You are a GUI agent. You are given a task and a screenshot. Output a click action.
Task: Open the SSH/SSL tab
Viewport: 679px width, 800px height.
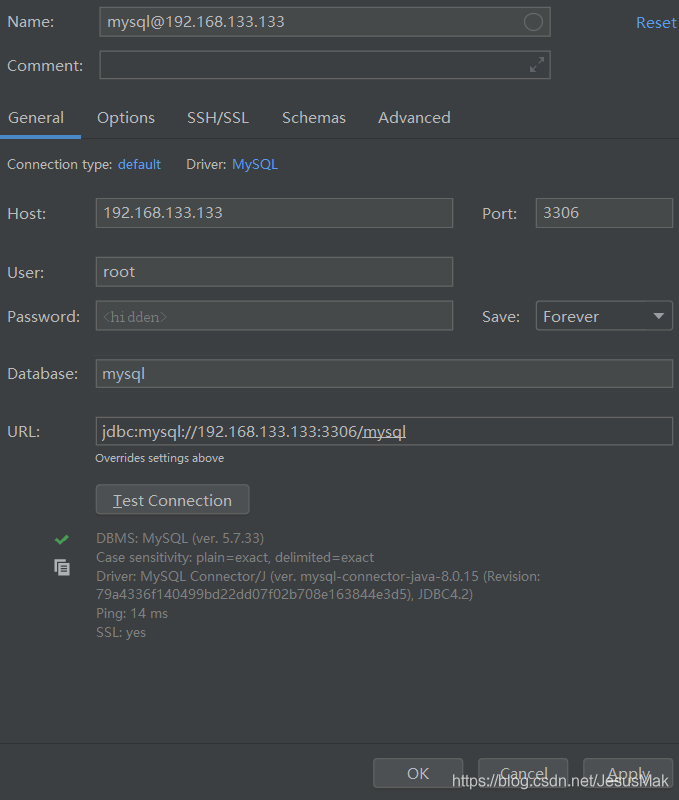(218, 118)
